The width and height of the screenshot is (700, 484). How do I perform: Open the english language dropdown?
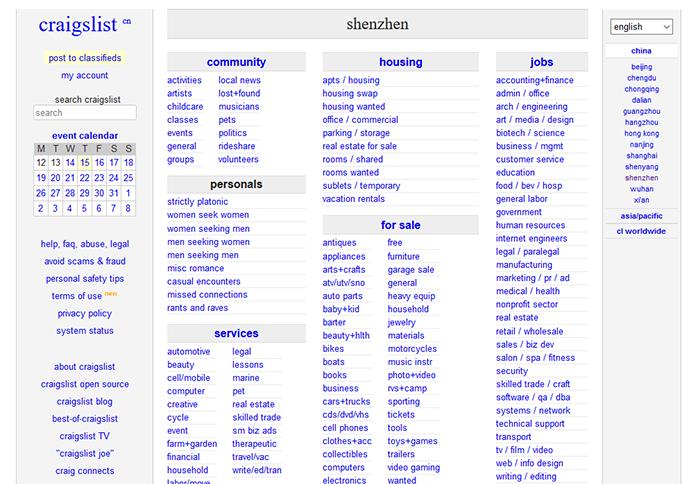pyautogui.click(x=641, y=27)
